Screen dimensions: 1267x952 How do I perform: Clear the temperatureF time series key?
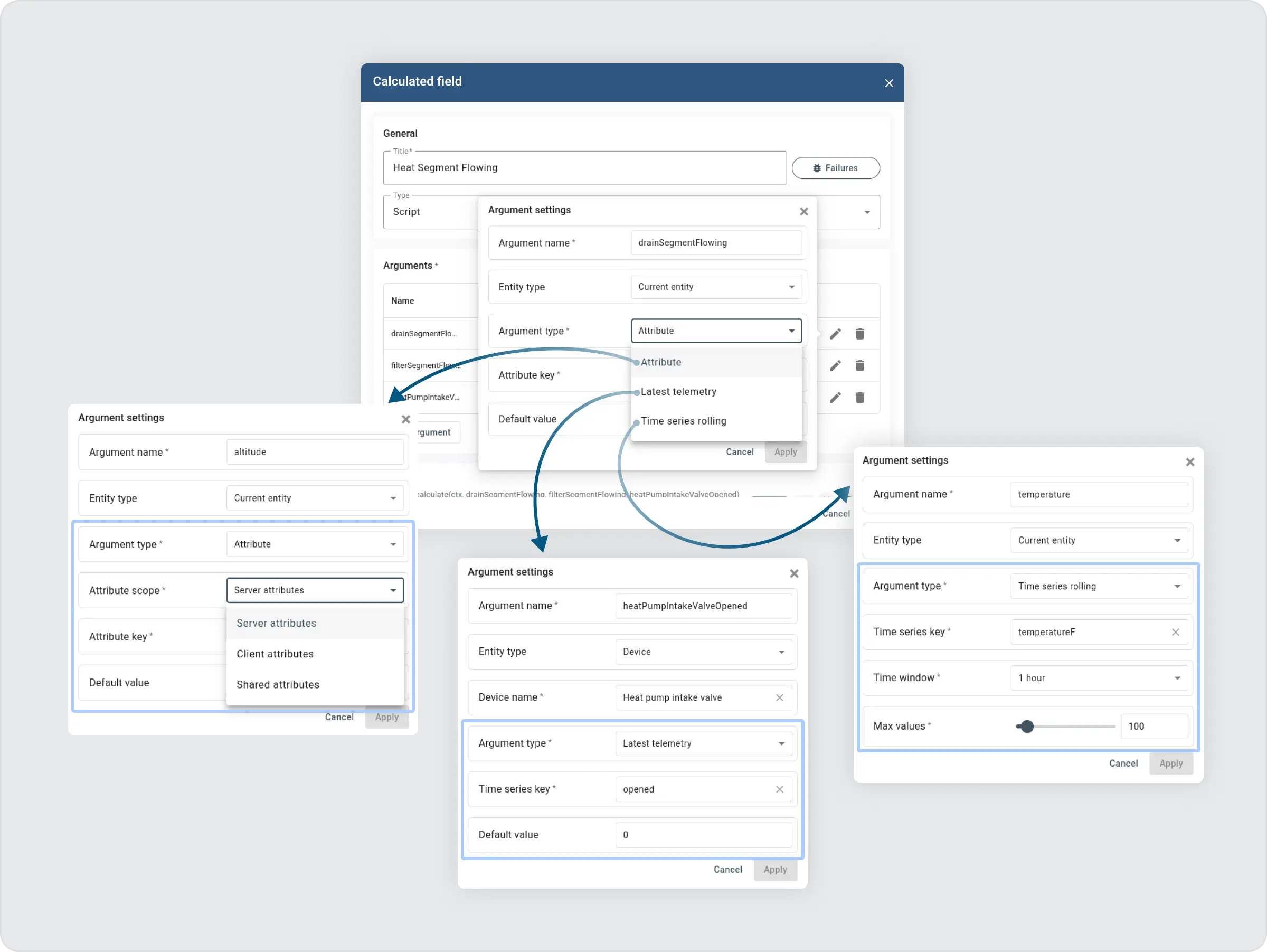coord(1175,632)
